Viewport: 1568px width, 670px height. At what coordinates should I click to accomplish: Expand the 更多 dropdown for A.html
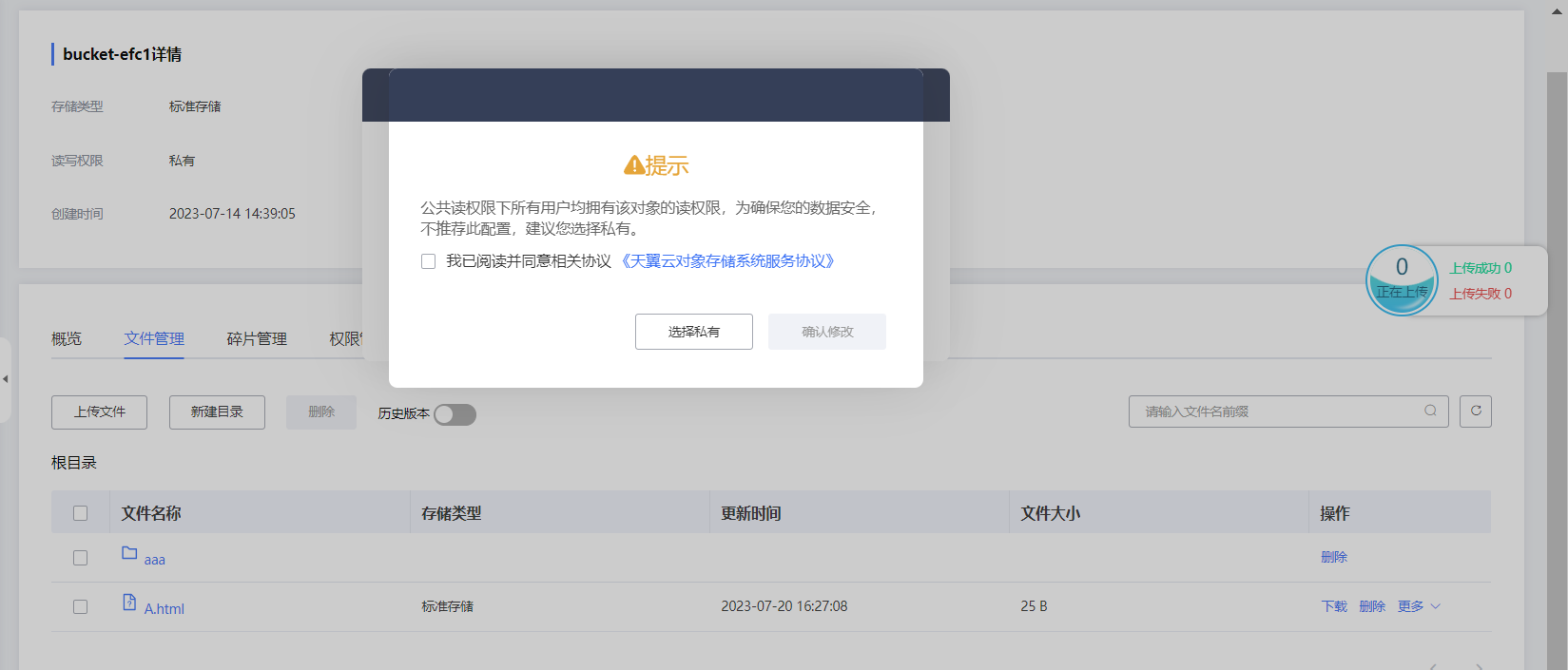coord(1419,606)
